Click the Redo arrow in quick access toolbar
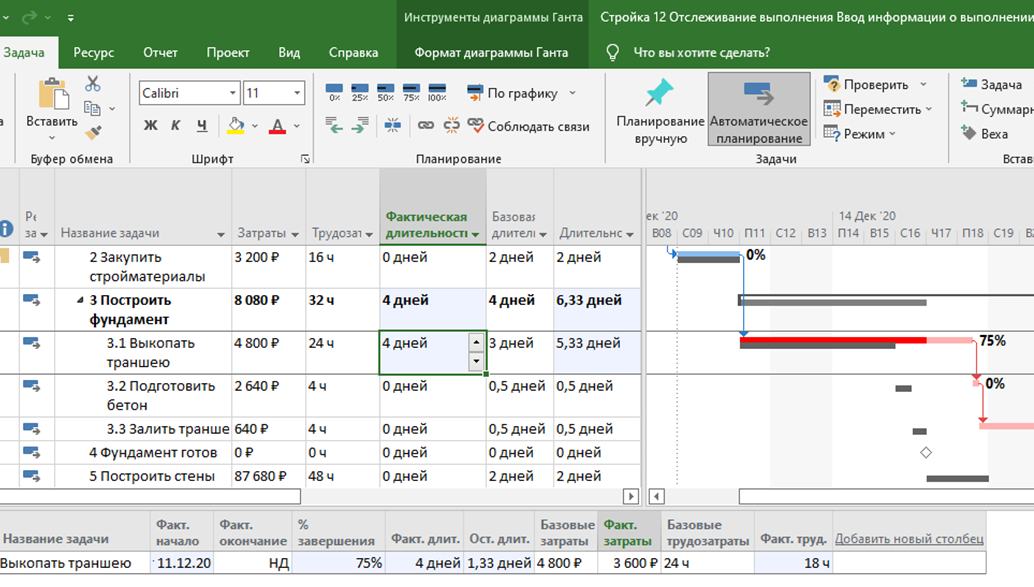The width and height of the screenshot is (1034, 587). [x=29, y=18]
